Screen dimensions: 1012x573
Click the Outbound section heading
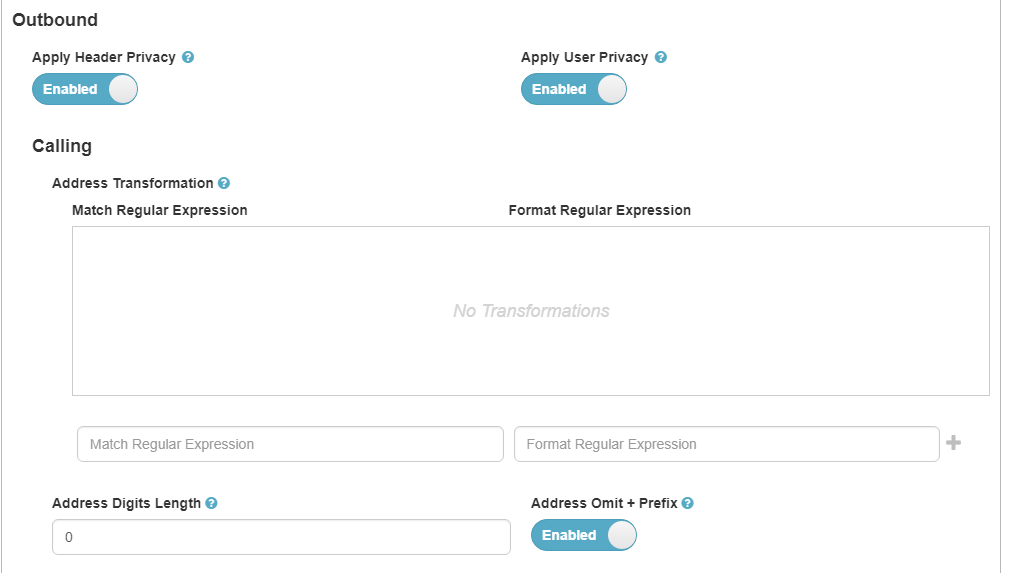[55, 20]
